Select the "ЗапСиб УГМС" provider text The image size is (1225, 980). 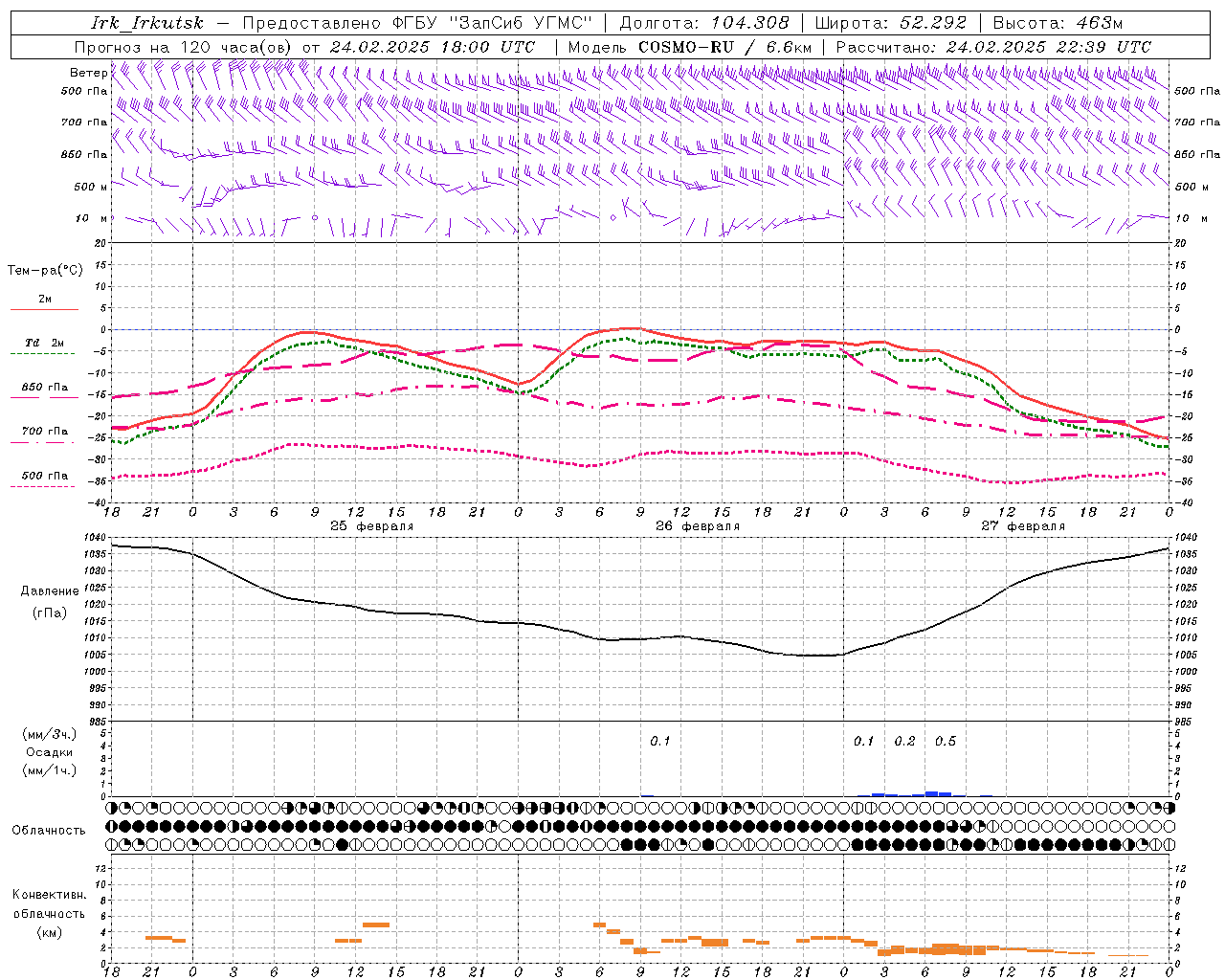522,23
